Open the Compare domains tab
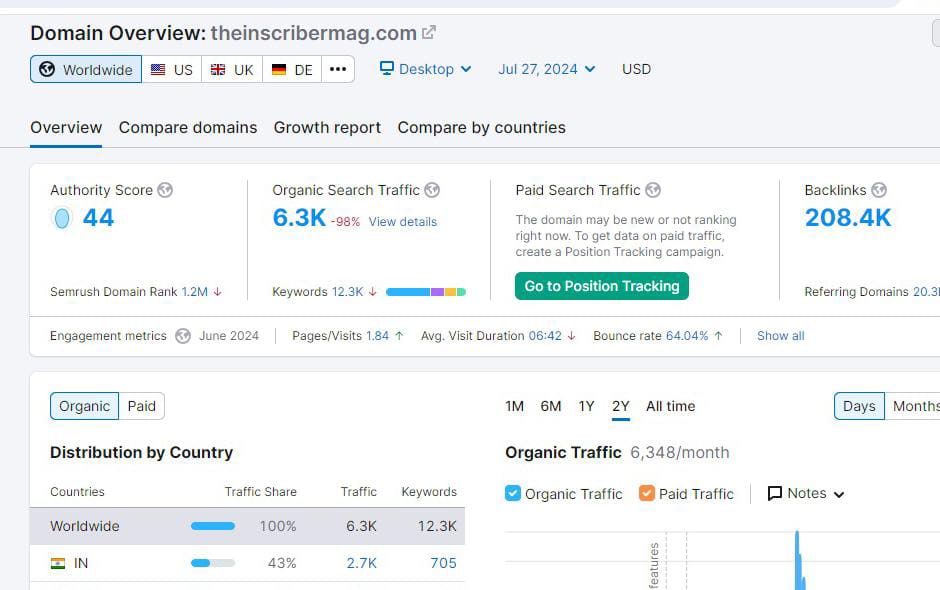Image resolution: width=940 pixels, height=590 pixels. (x=188, y=128)
